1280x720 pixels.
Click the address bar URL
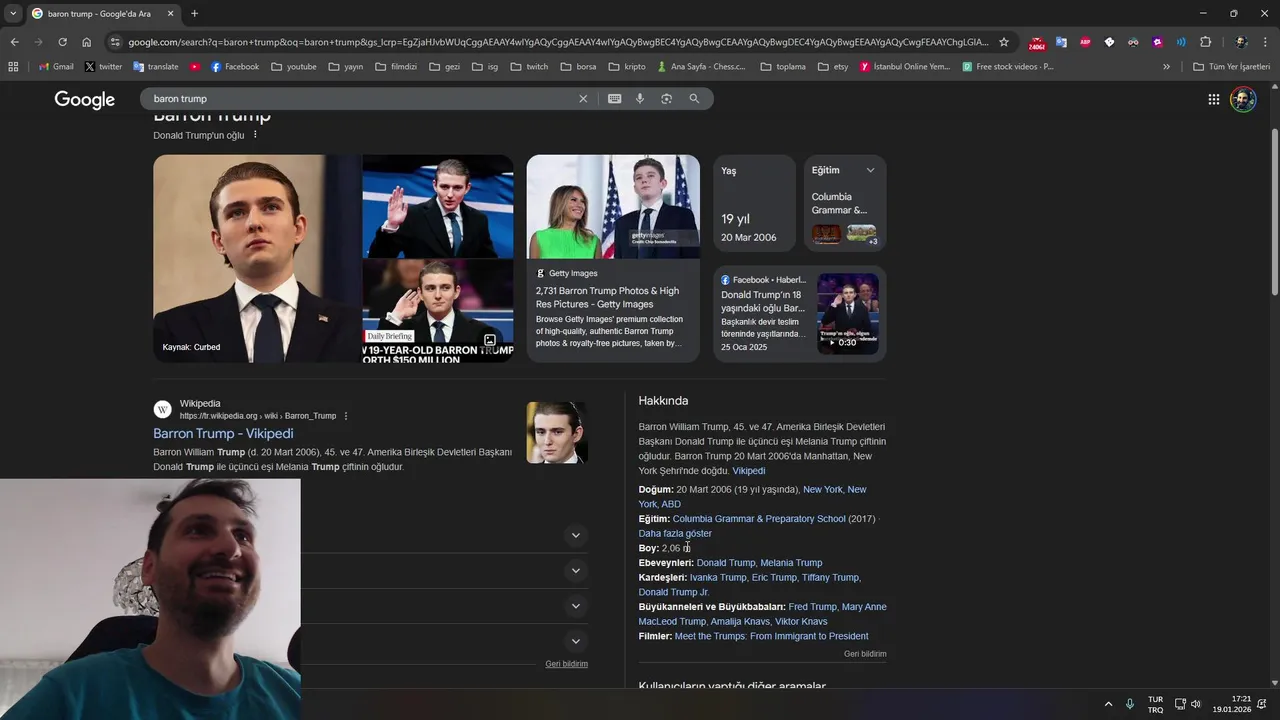[558, 42]
